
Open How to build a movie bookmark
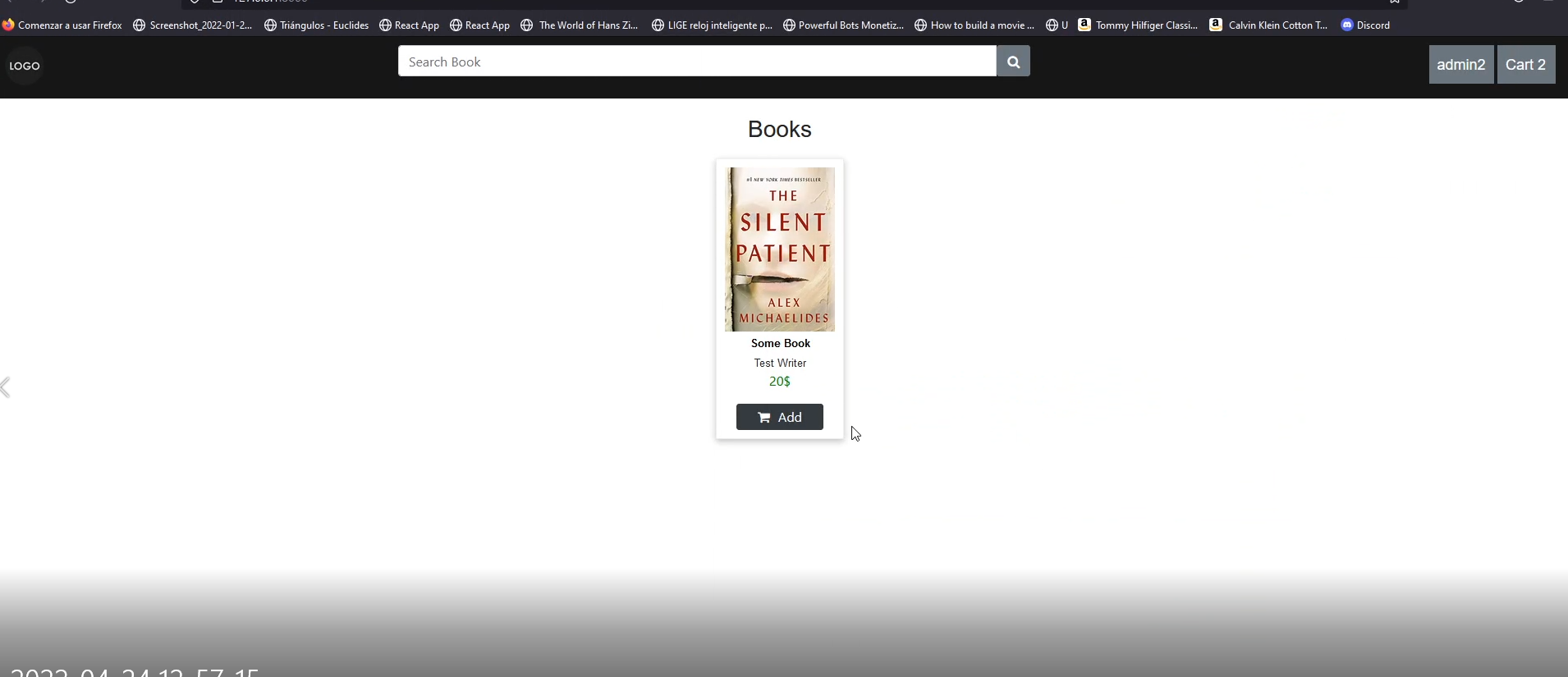(x=974, y=25)
